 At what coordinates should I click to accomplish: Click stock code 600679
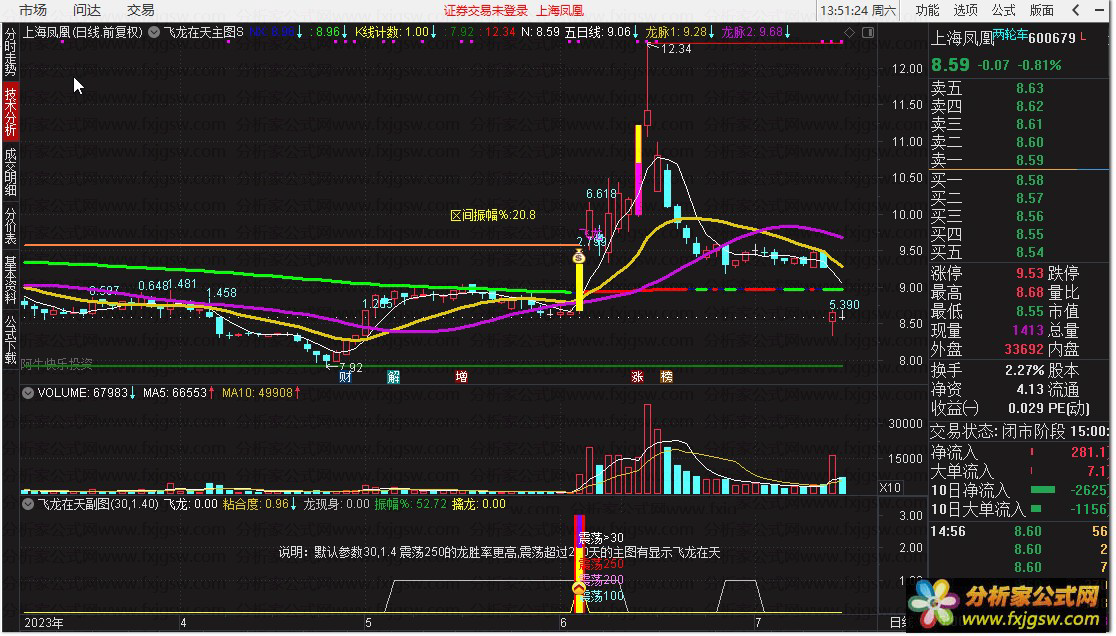pos(1052,38)
